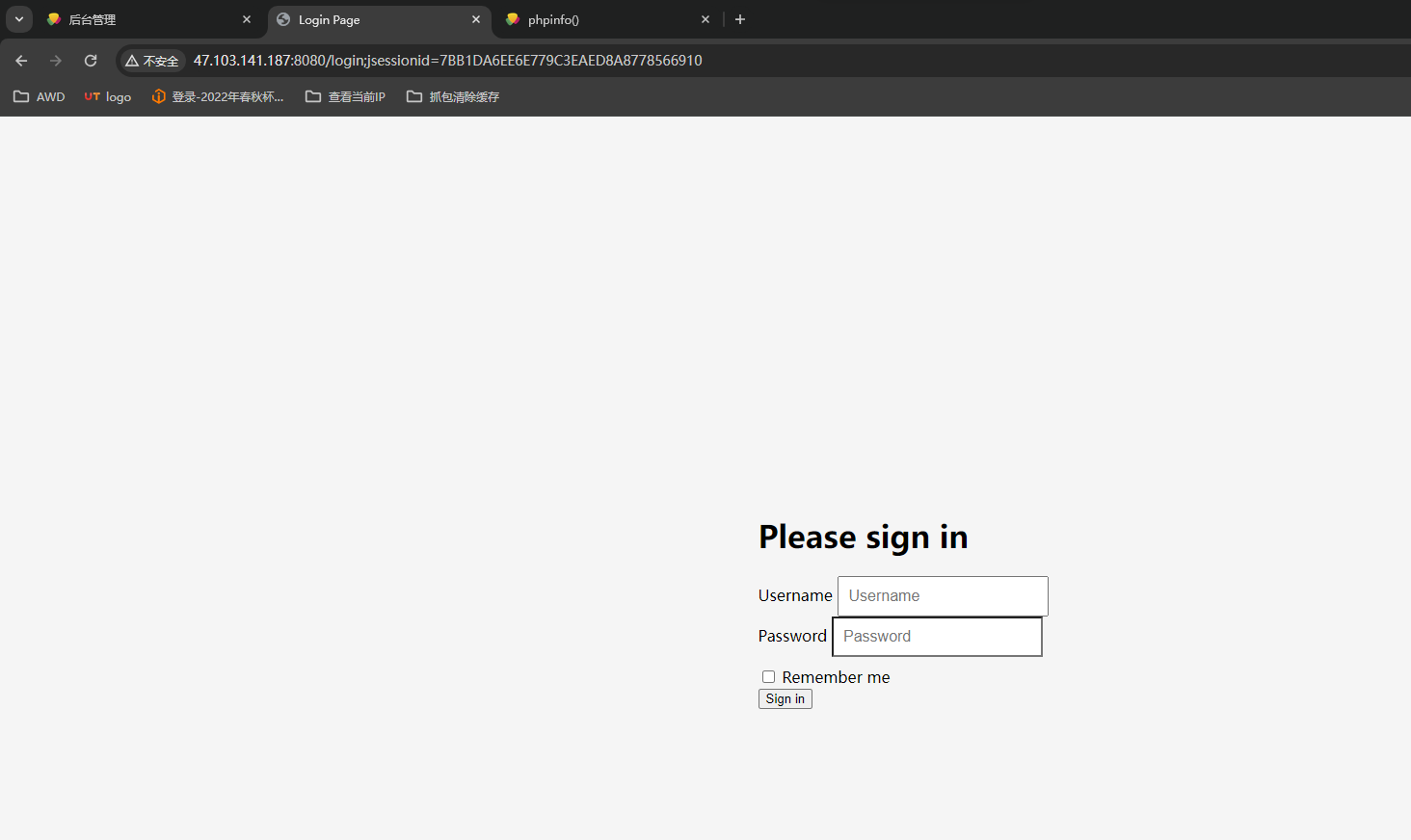Go back using the browser back arrow

pos(21,61)
